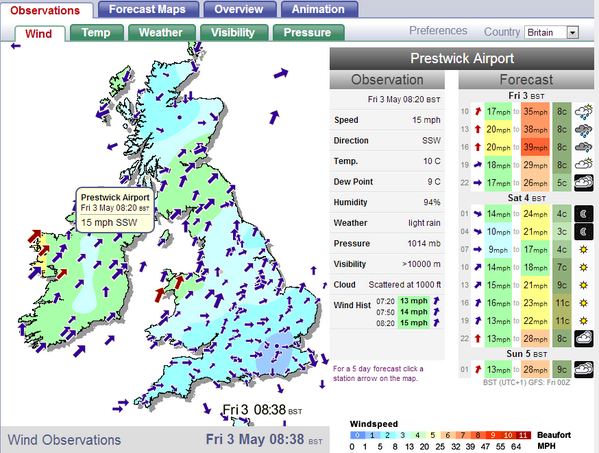The width and height of the screenshot is (599, 453).
Task: Click the Country selector showing Britain
Action: (552, 33)
